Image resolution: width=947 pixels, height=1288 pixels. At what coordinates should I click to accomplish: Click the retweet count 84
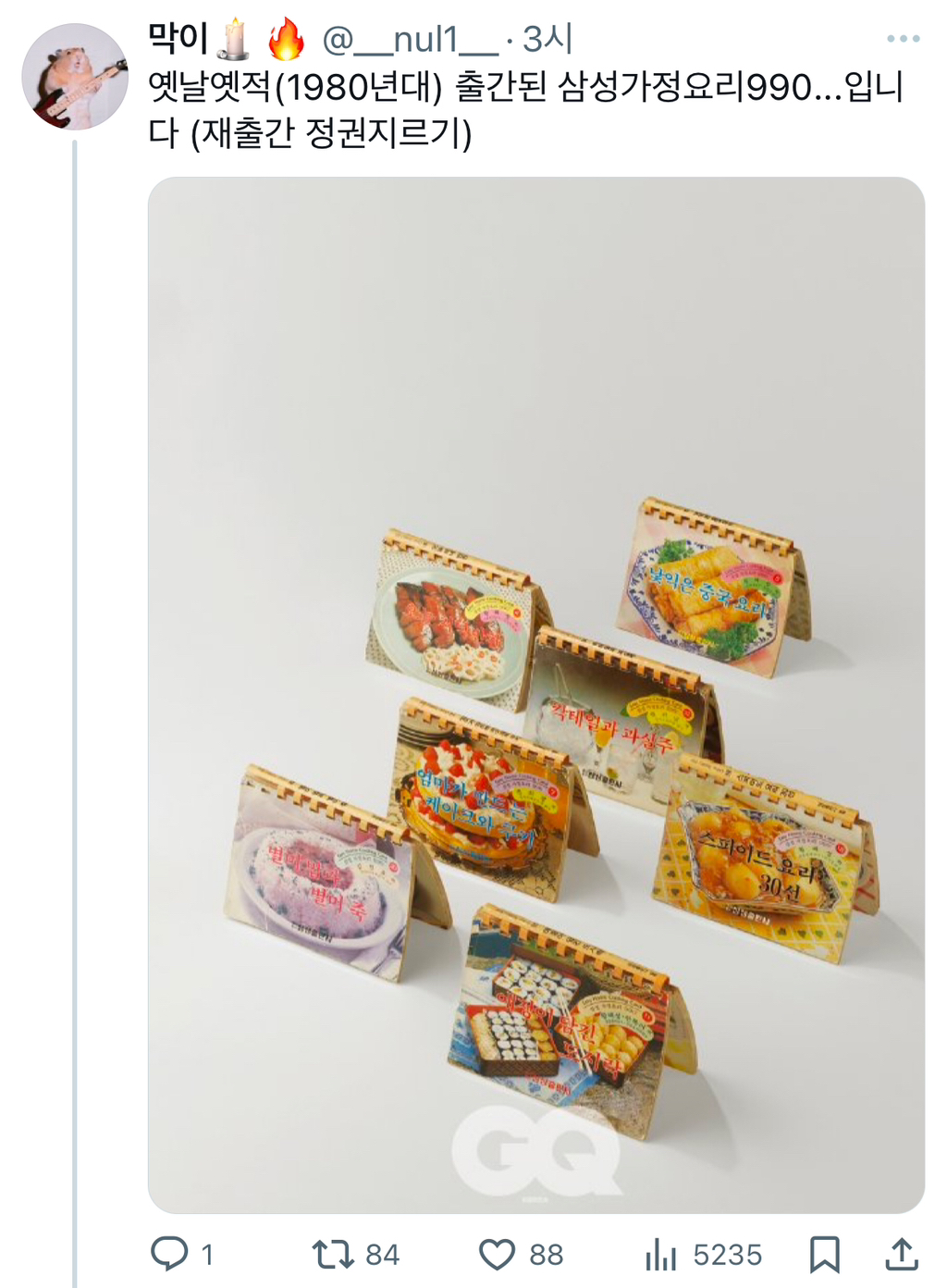pyautogui.click(x=382, y=1255)
